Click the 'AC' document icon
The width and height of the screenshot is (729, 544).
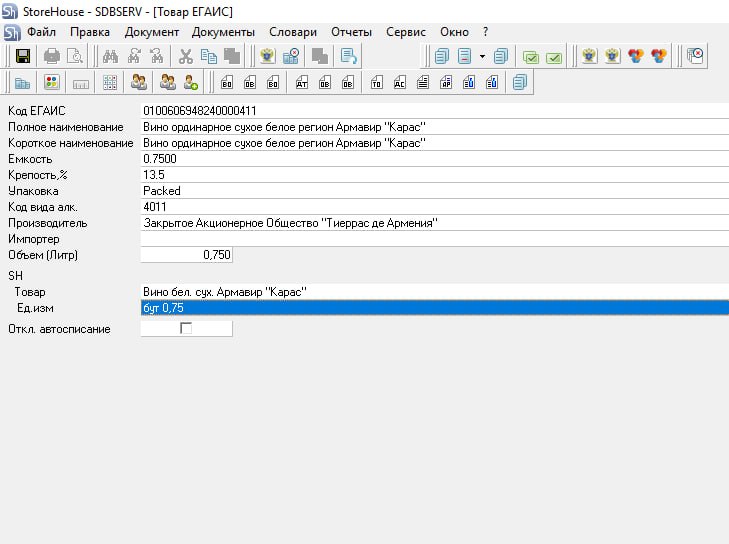tap(399, 83)
